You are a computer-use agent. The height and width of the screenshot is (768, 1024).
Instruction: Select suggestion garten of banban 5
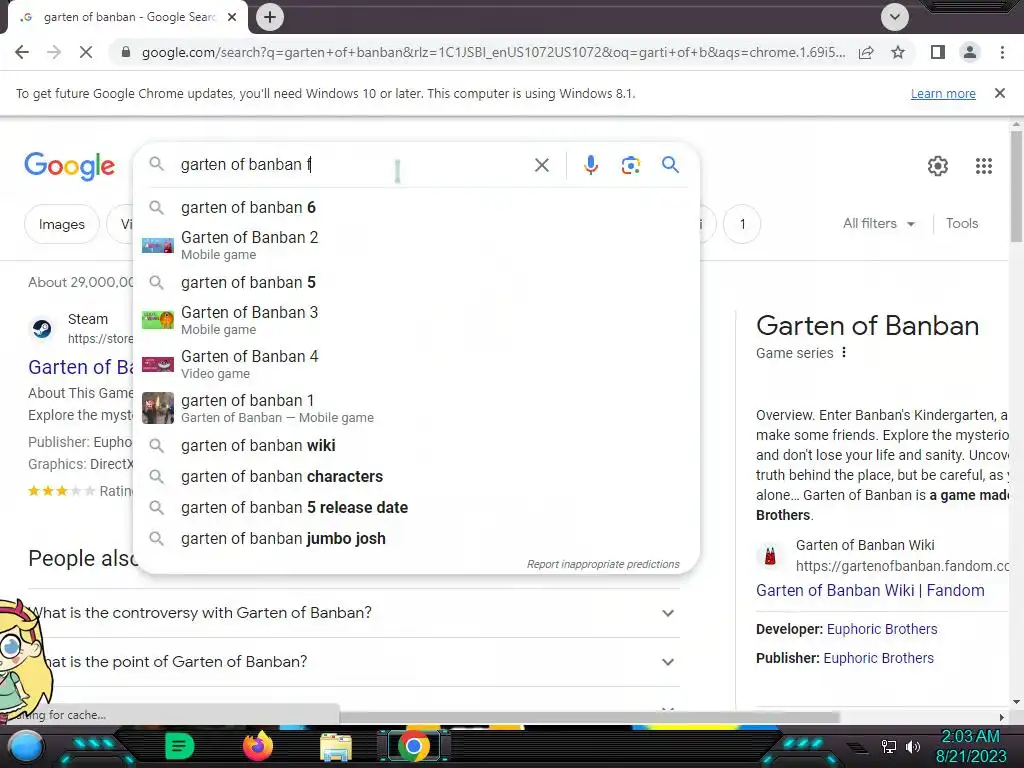pos(416,282)
